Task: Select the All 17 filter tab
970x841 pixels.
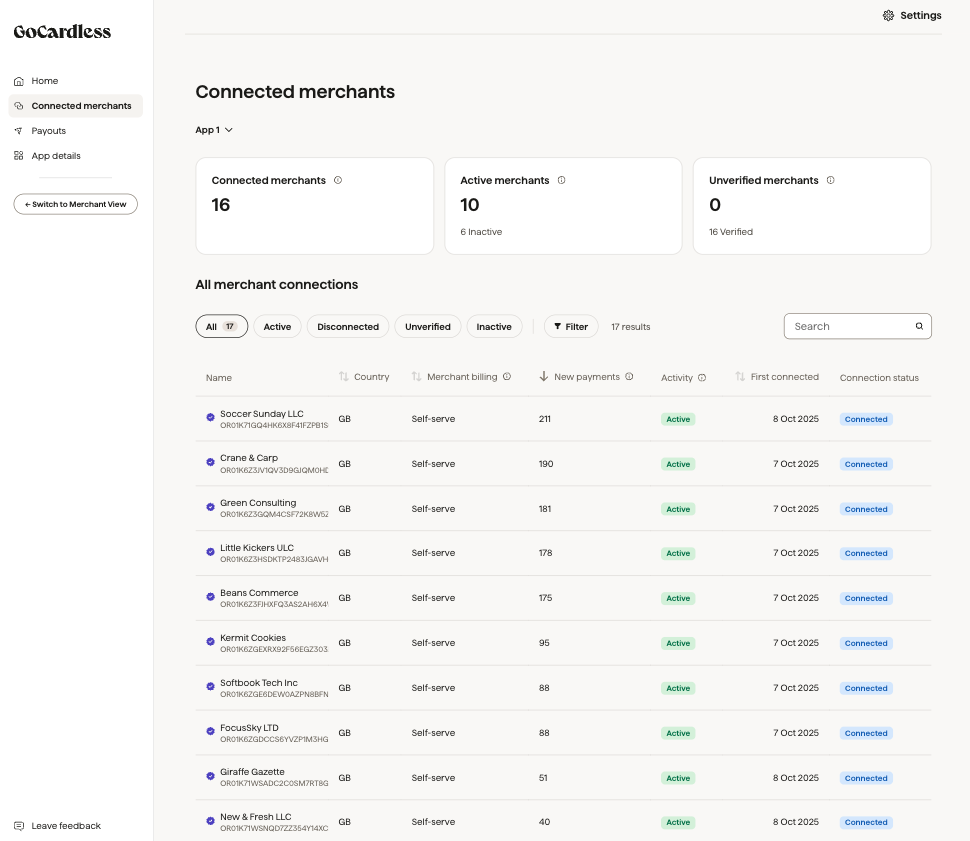Action: [221, 327]
